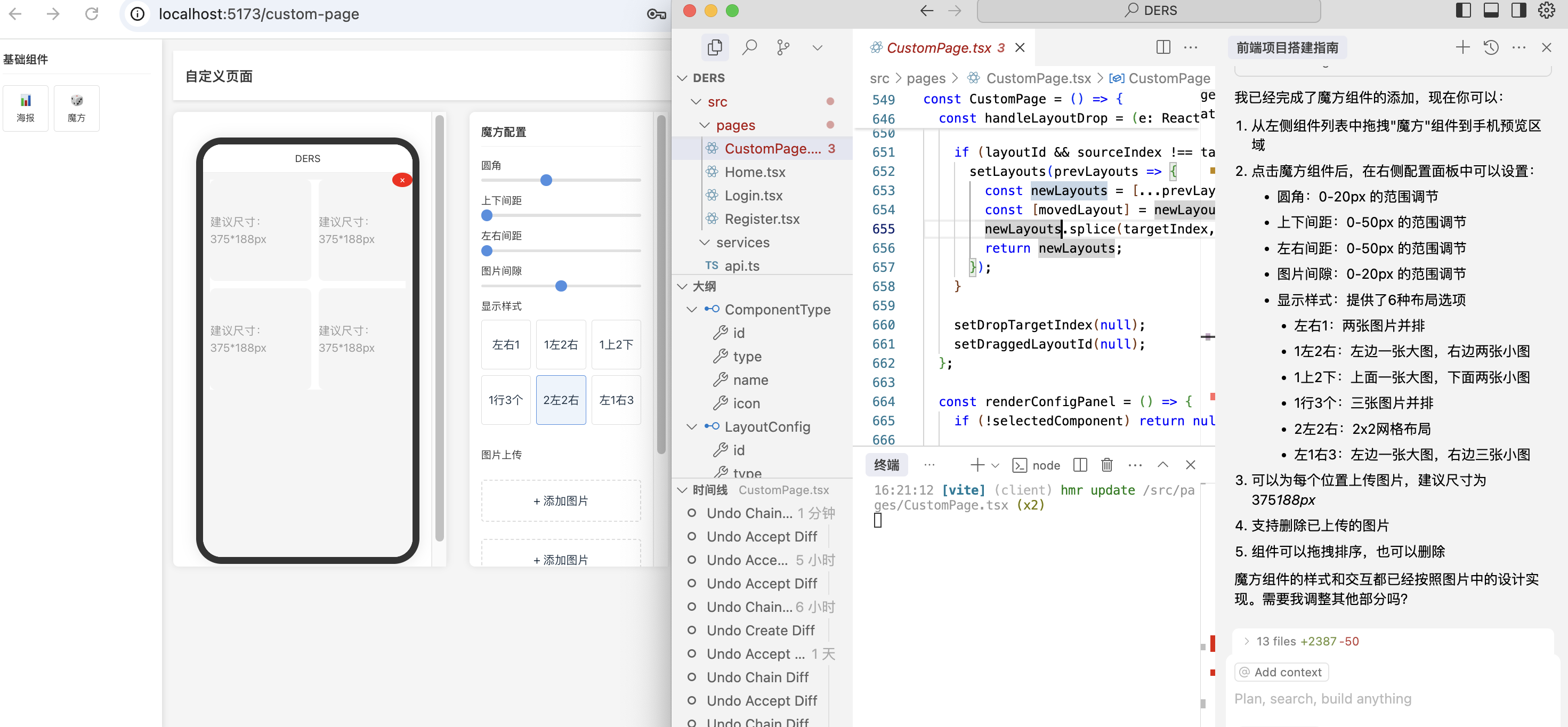This screenshot has width=1568, height=727.
Task: Toggle the primary sidebar layout icon
Action: click(x=1462, y=10)
